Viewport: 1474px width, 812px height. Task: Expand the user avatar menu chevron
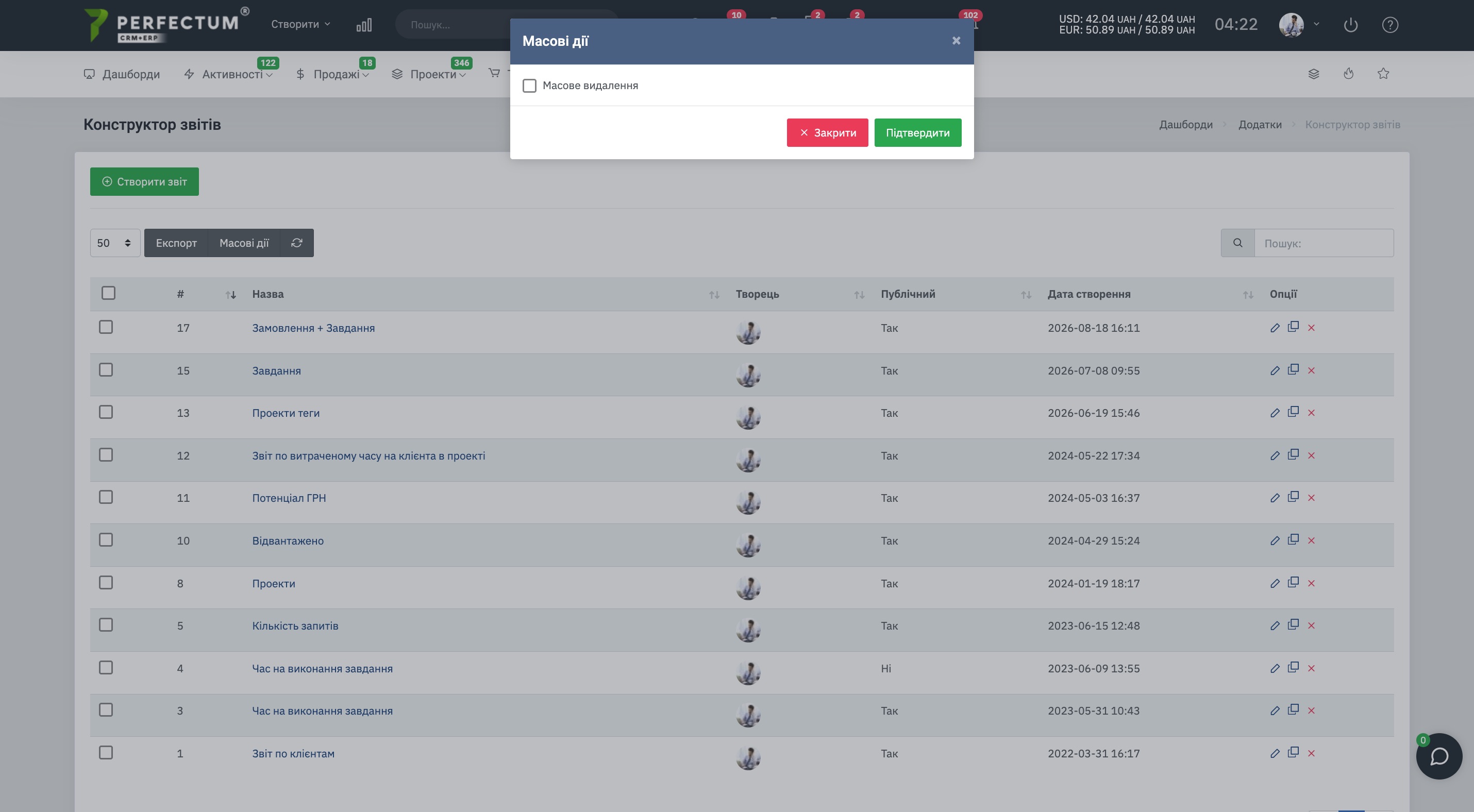coord(1316,24)
